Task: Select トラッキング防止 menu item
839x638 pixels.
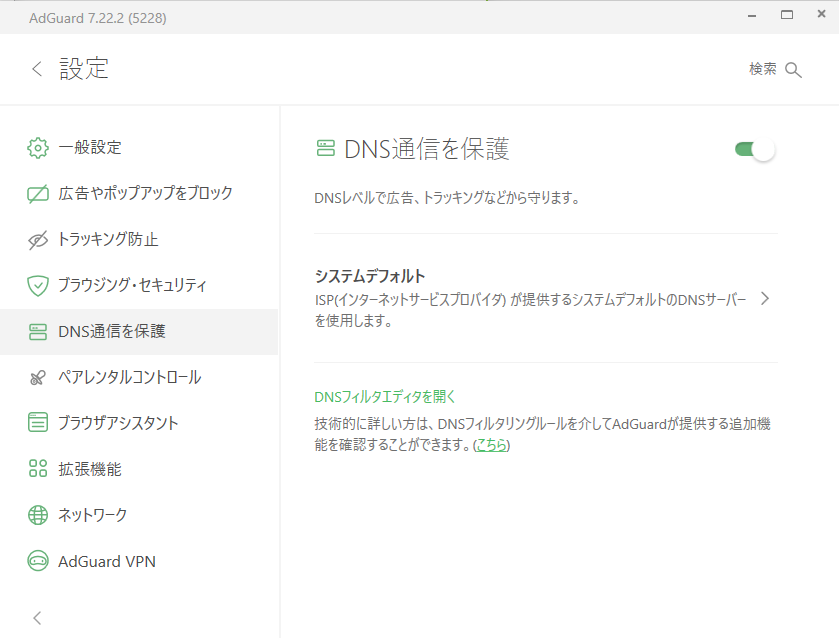Action: (x=108, y=240)
